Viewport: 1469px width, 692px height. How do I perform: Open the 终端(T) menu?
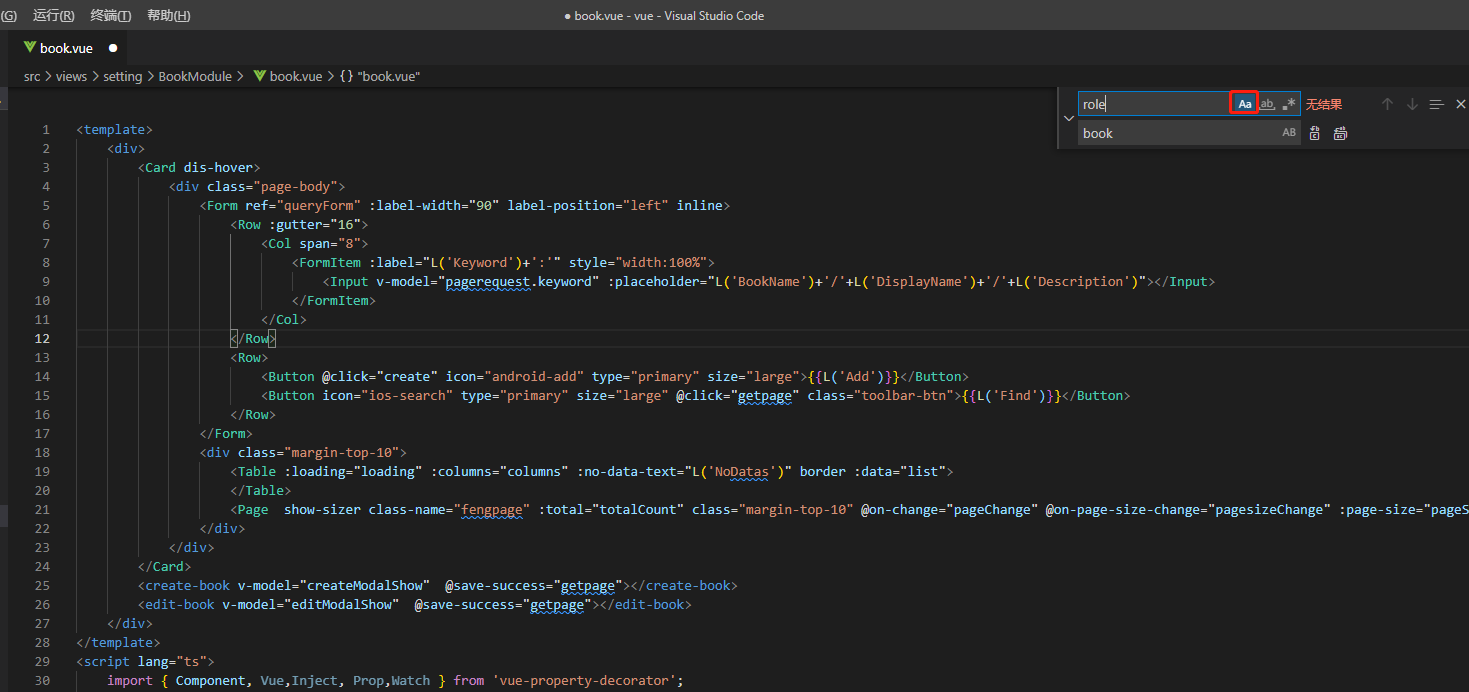(110, 15)
